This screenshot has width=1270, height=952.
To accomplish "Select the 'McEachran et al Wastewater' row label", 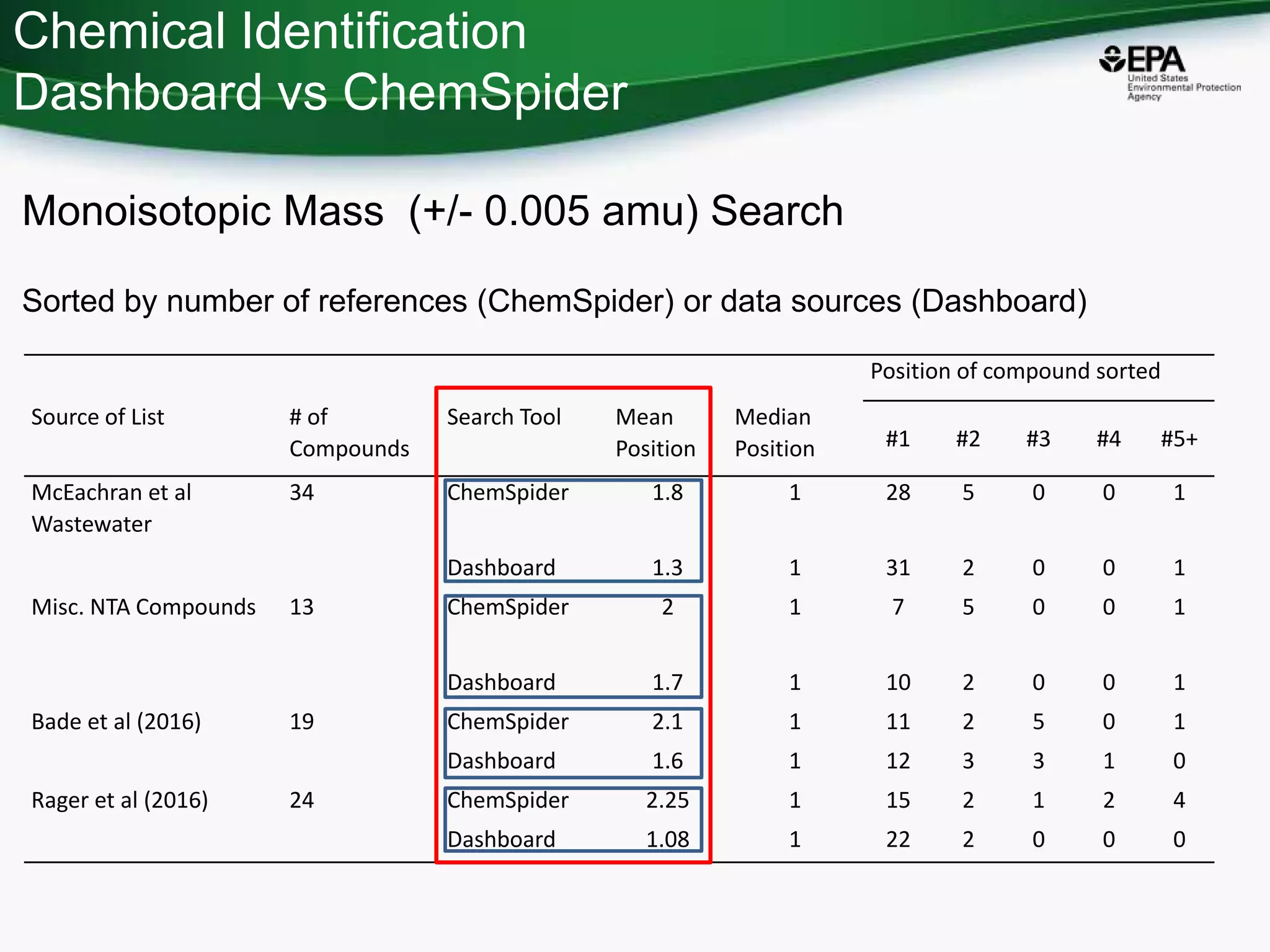I will (112, 508).
